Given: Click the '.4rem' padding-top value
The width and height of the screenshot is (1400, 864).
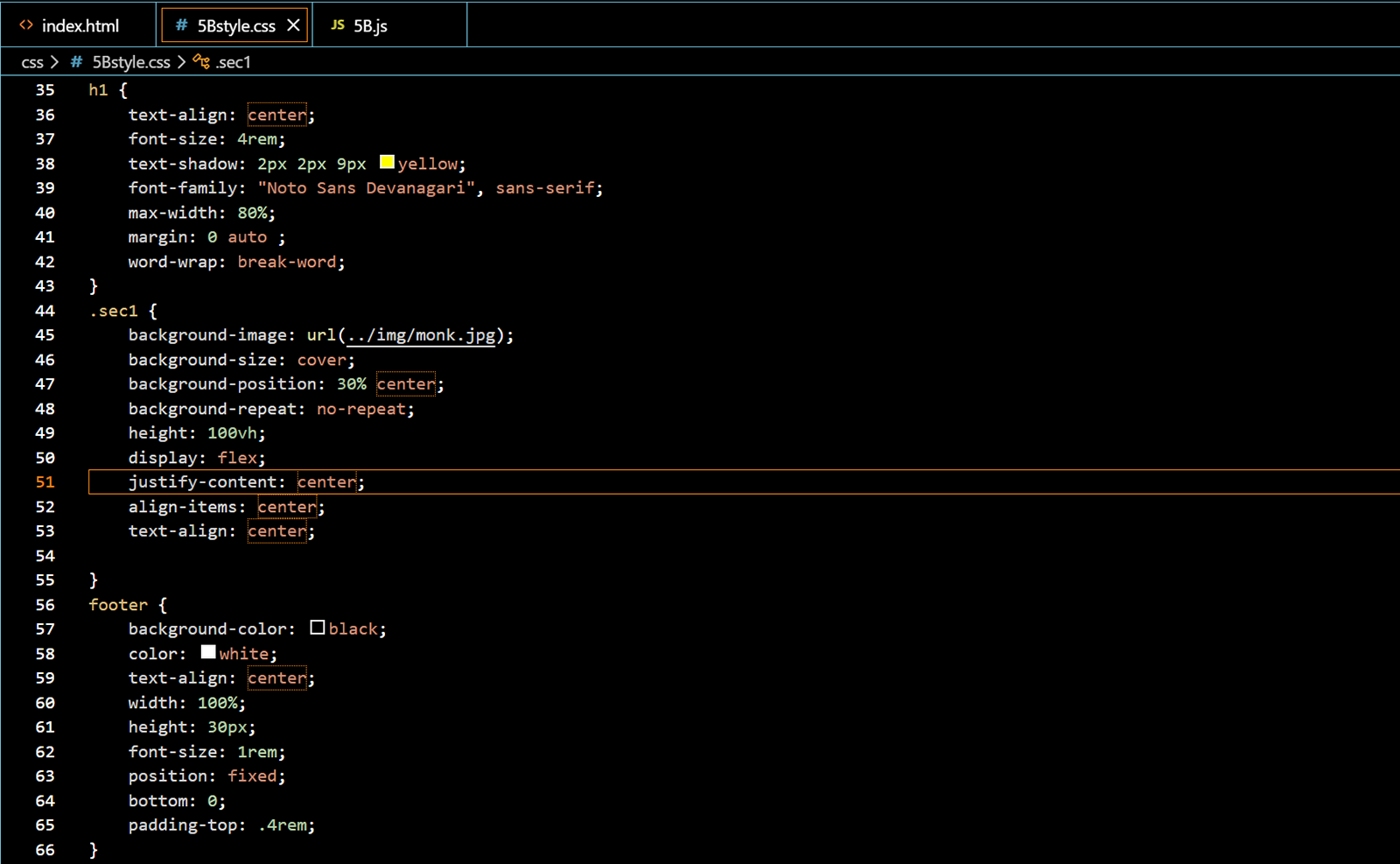Looking at the screenshot, I should coord(282,825).
